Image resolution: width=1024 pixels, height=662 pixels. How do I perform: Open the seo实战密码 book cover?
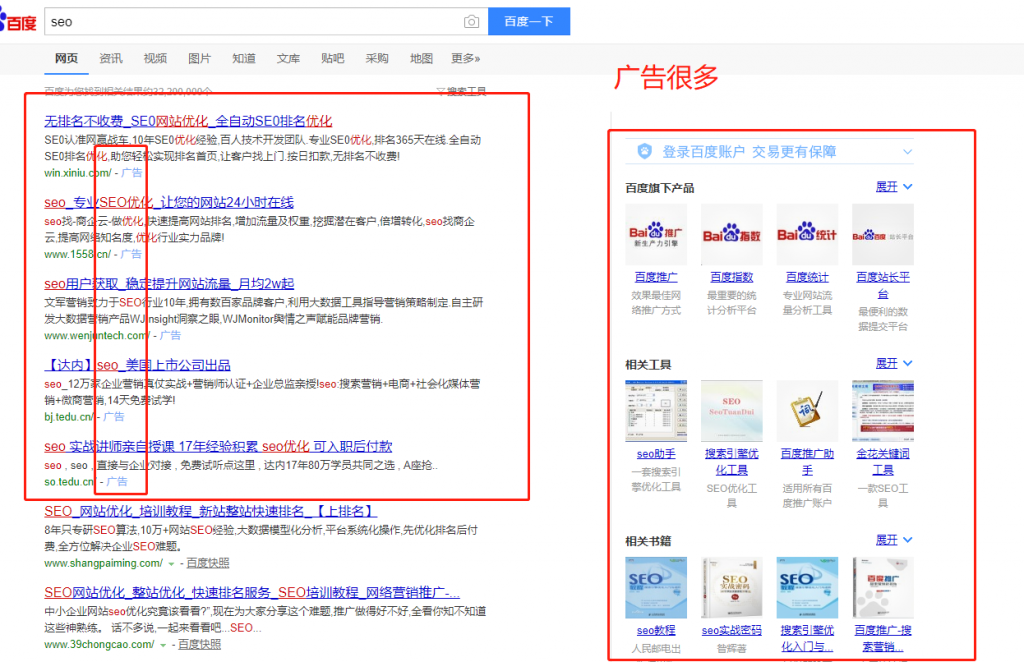(731, 588)
